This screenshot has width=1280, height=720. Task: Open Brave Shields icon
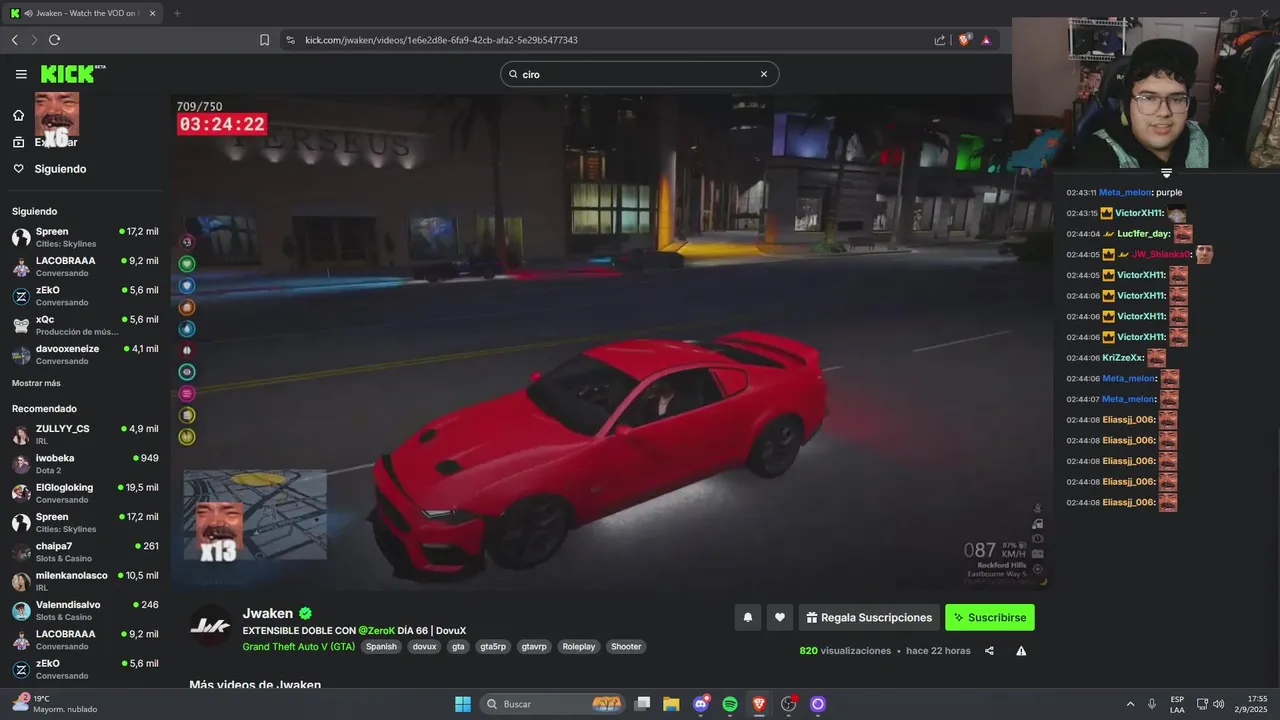pyautogui.click(x=965, y=40)
